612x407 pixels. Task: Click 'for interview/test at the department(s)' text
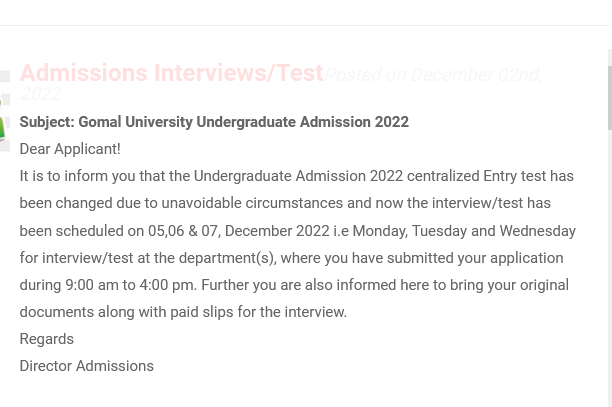point(148,258)
